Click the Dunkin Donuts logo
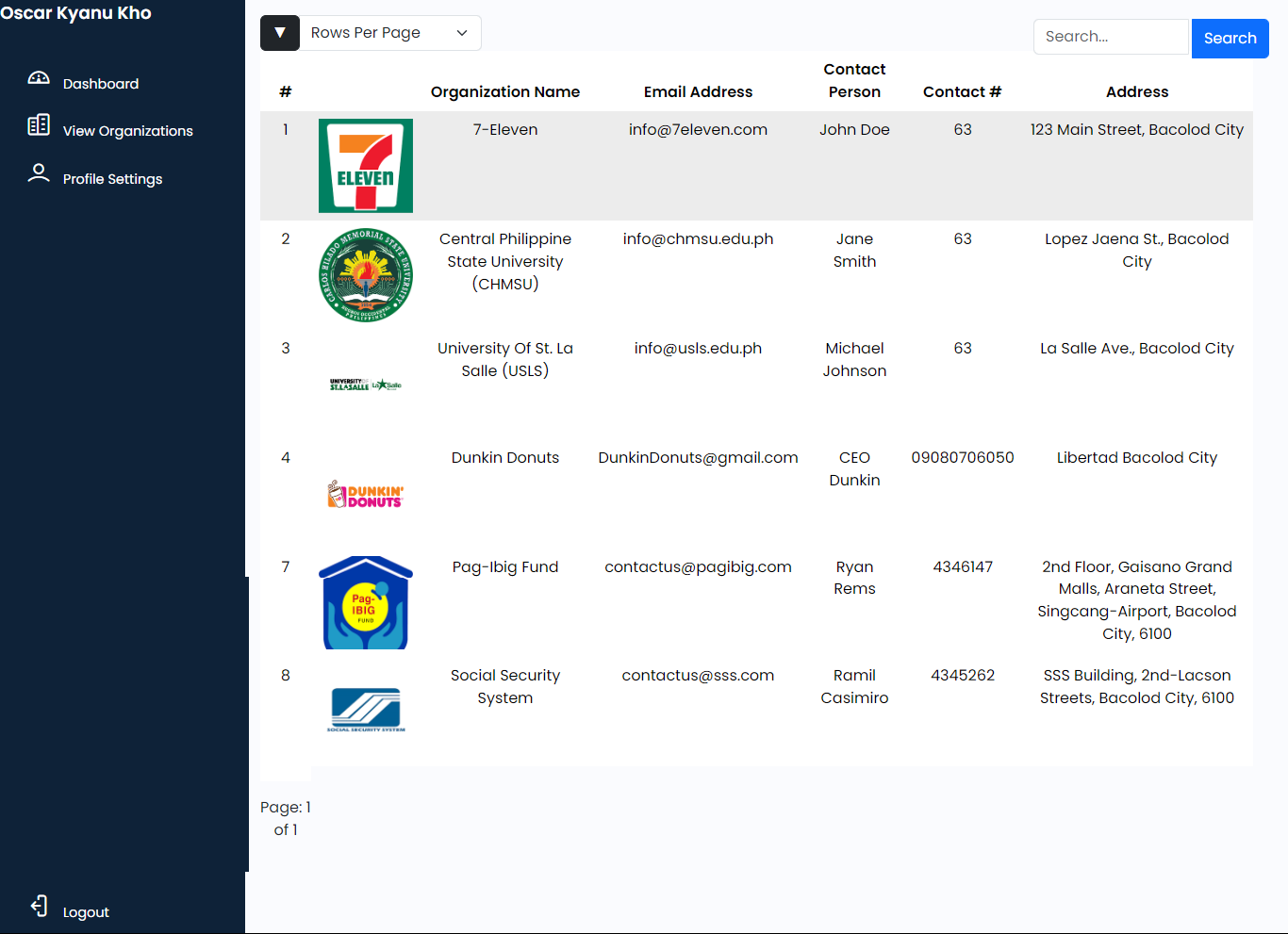Image resolution: width=1288 pixels, height=934 pixels. 366,494
